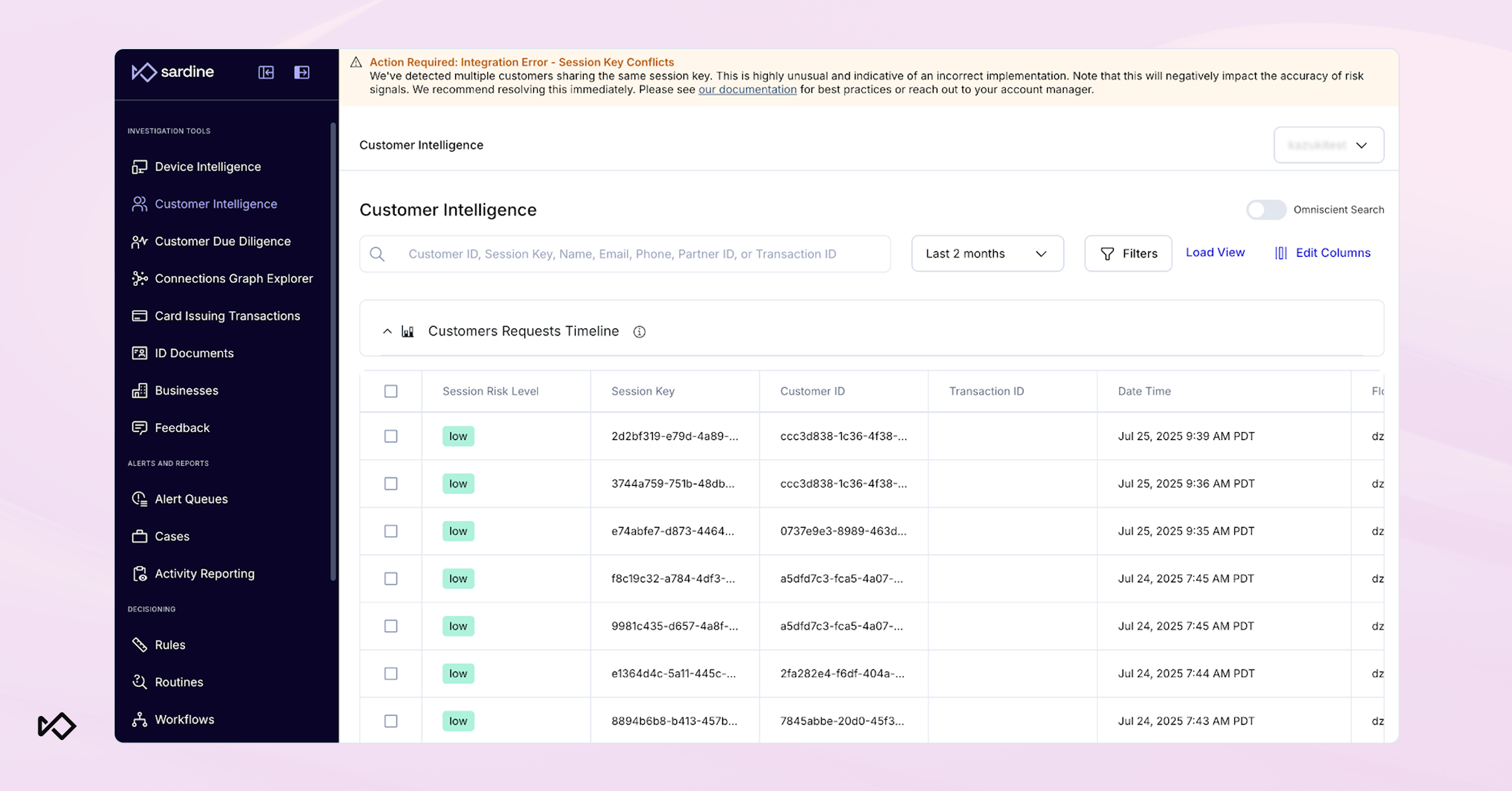Open the Filters button

1128,254
